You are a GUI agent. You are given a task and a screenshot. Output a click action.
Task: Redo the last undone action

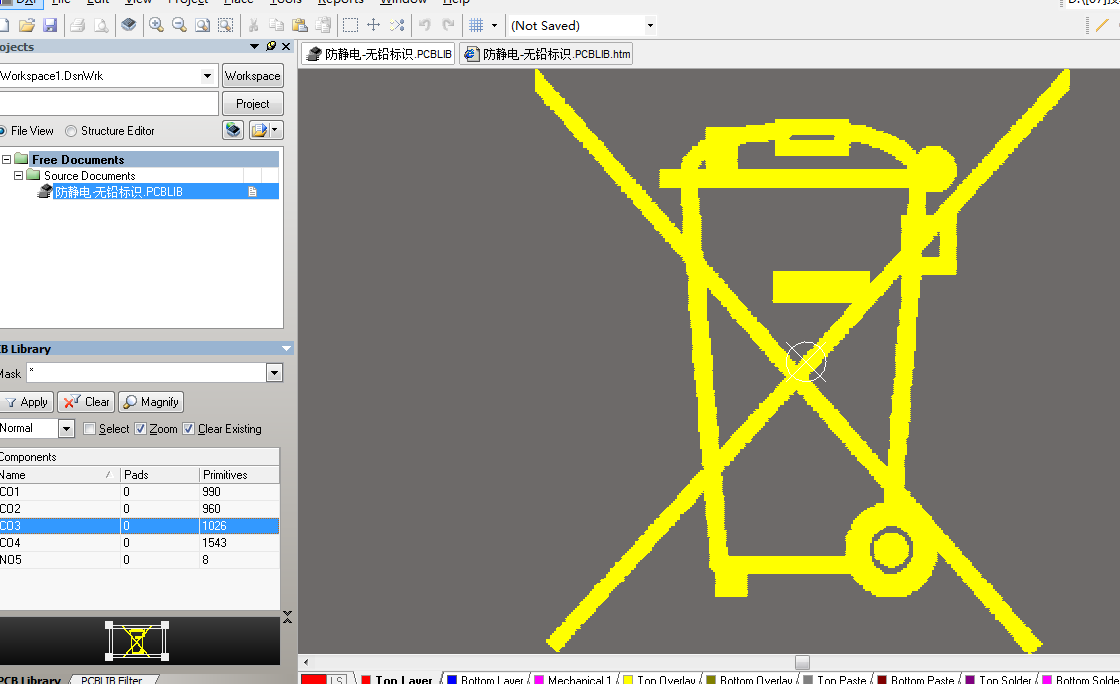point(448,26)
